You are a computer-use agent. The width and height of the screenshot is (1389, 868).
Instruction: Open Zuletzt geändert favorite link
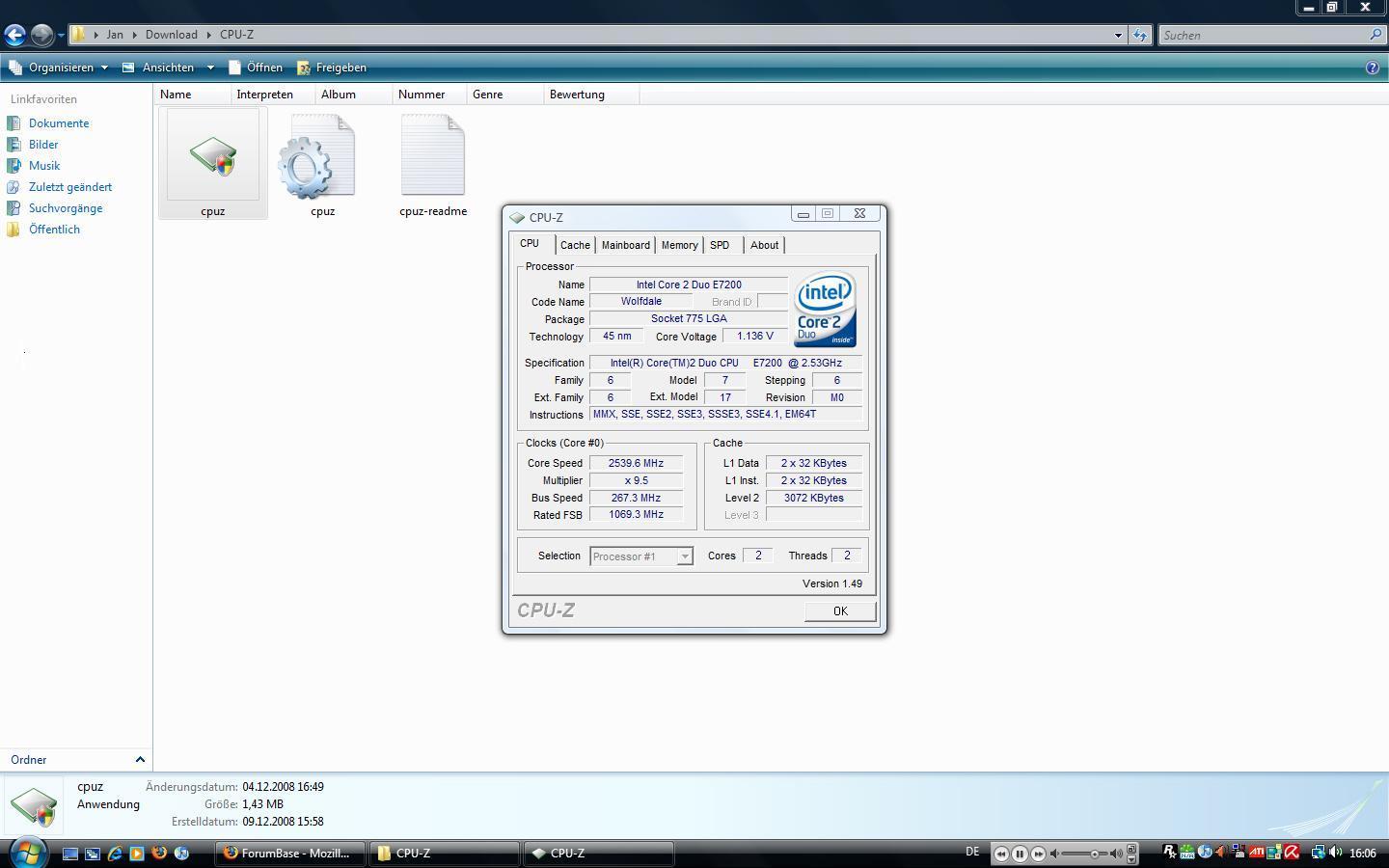70,187
